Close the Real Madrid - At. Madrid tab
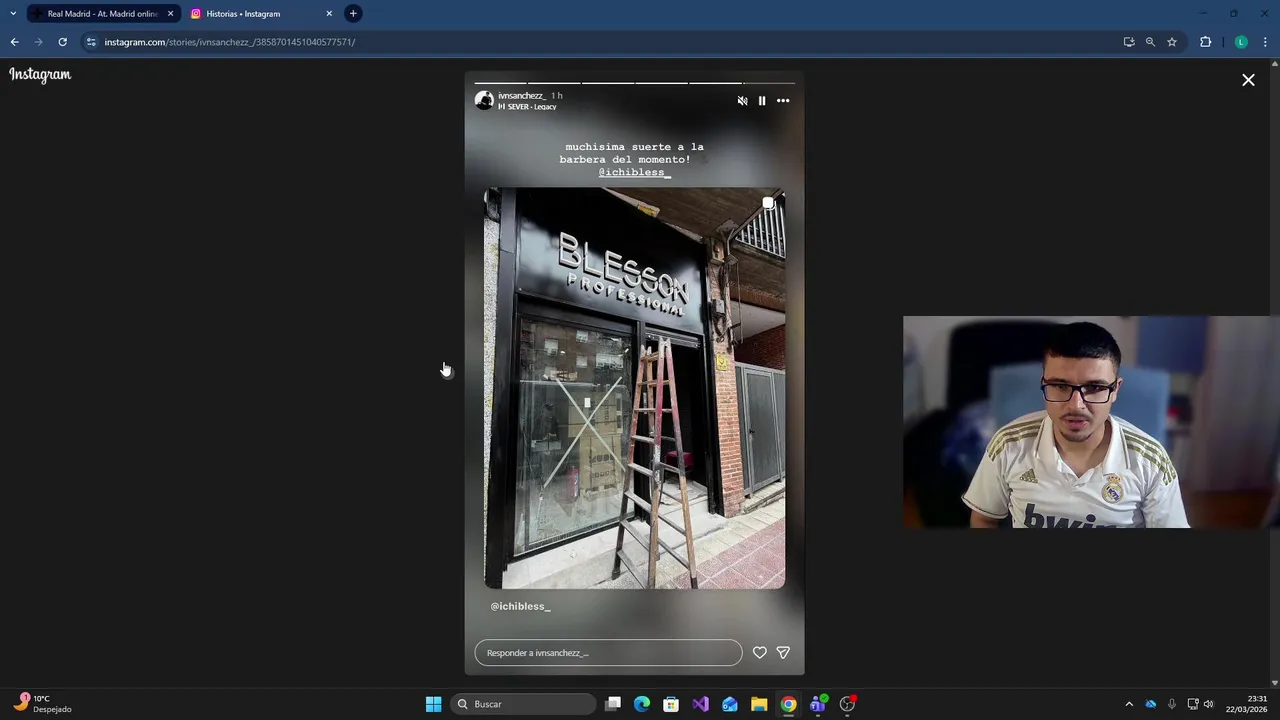Screen dimensions: 1280x720 170,14
